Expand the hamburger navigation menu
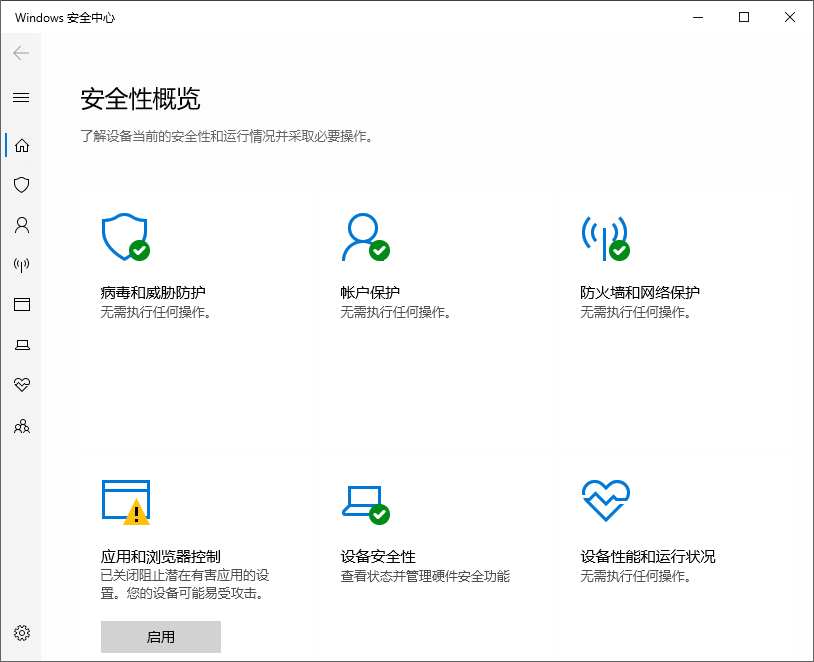Viewport: 814px width, 662px height. (22, 97)
